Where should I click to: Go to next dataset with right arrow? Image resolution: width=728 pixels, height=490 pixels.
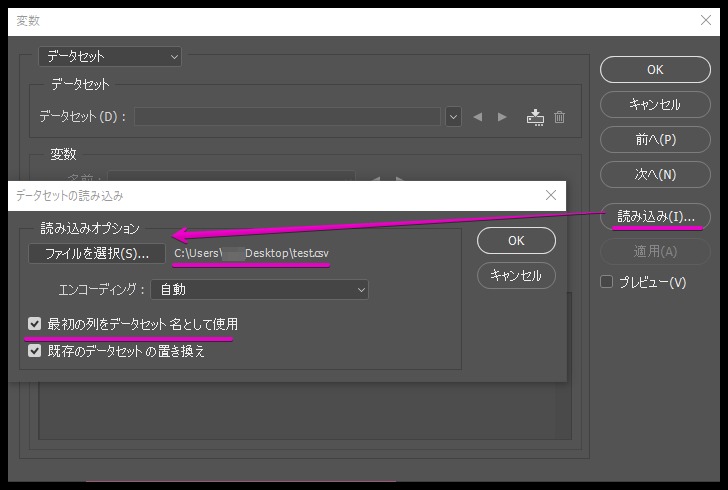point(502,117)
